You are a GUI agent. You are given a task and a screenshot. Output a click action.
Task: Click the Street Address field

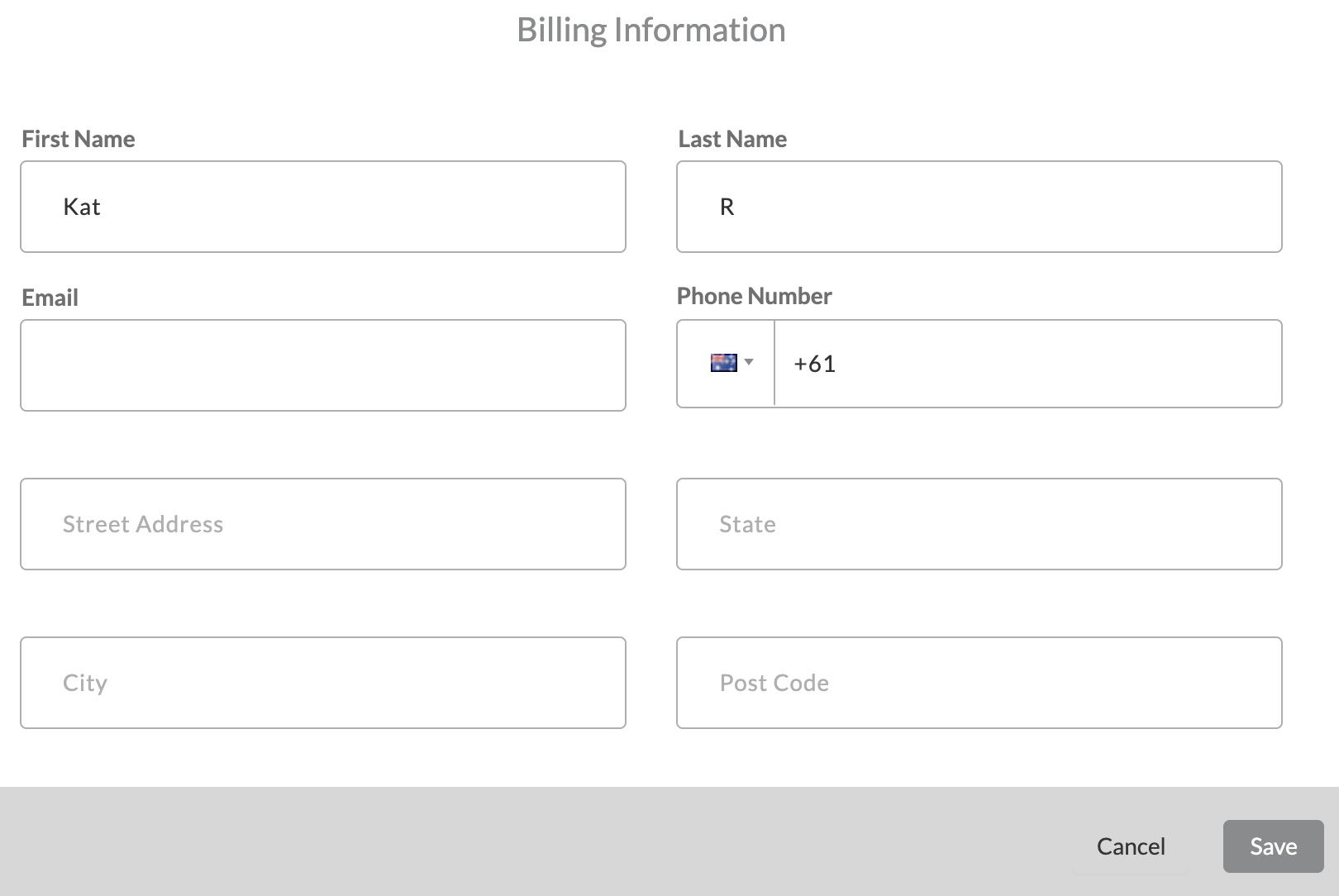click(322, 523)
